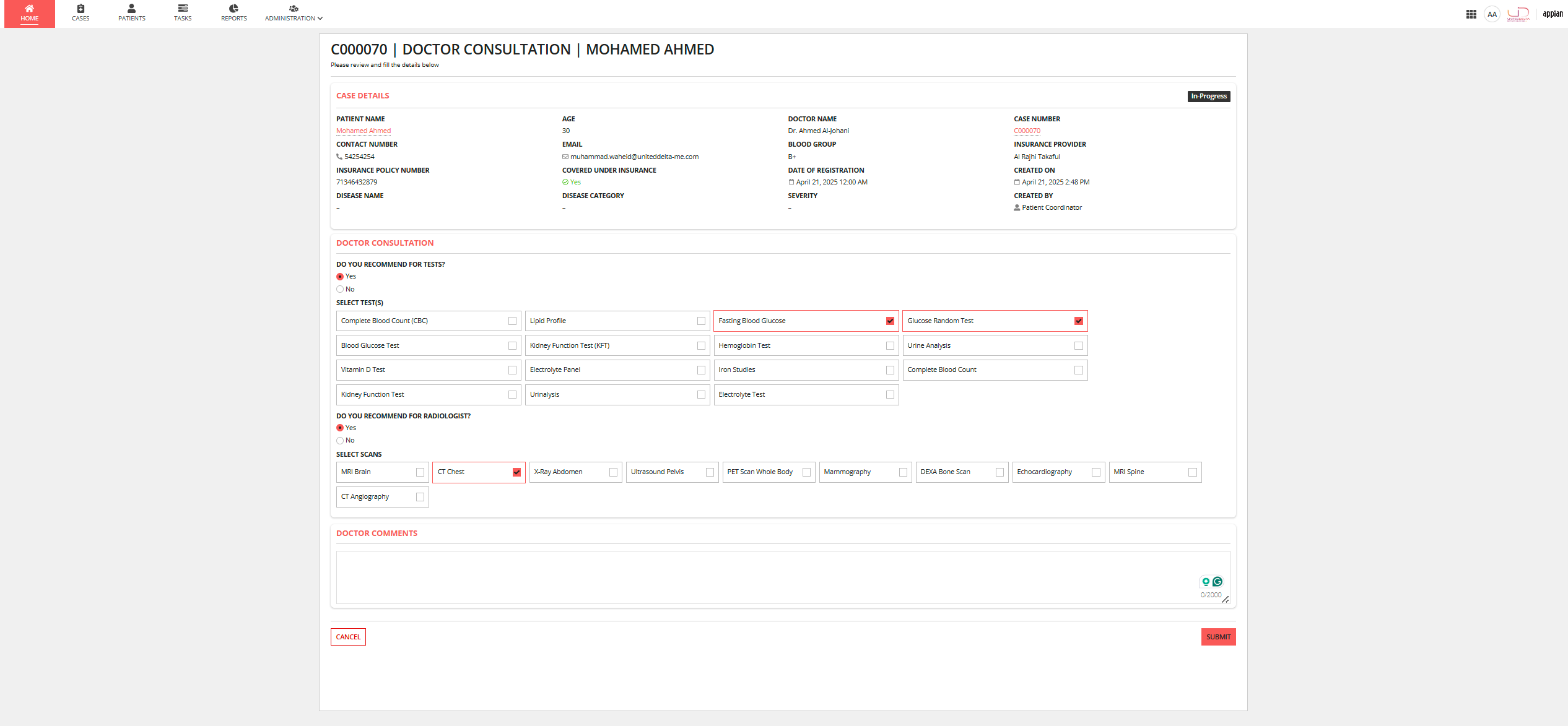
Task: Submit the doctor consultation form
Action: click(x=1218, y=637)
